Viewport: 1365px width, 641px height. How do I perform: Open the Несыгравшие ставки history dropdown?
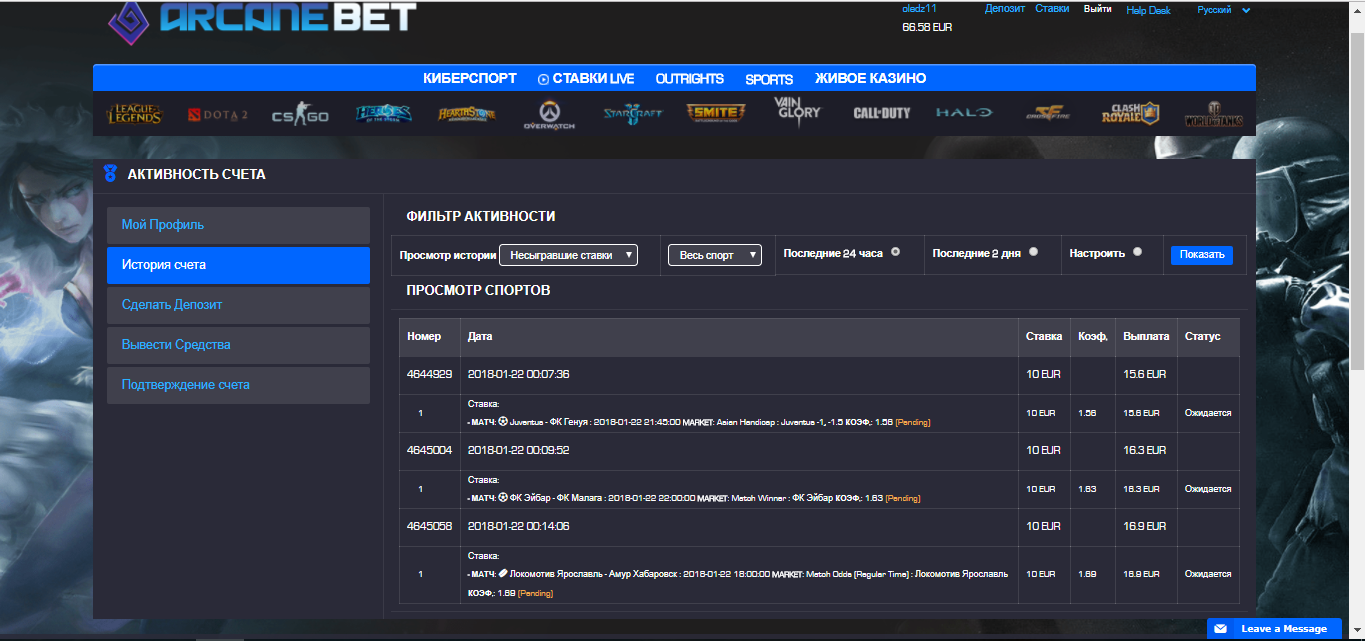[568, 255]
